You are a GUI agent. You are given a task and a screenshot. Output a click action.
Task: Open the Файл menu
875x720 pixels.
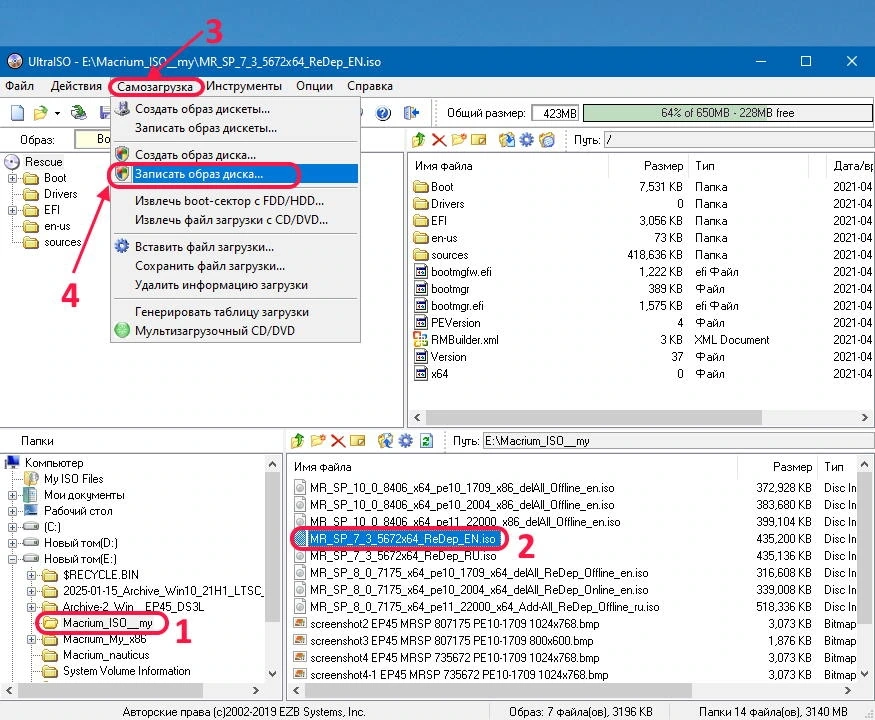pyautogui.click(x=20, y=86)
